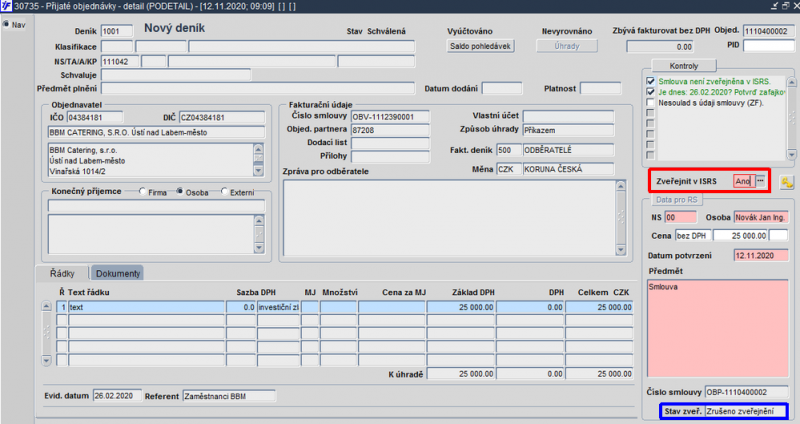Screen dimensions: 800x424
Task: Click the empty Dodací list field
Action: coord(390,143)
